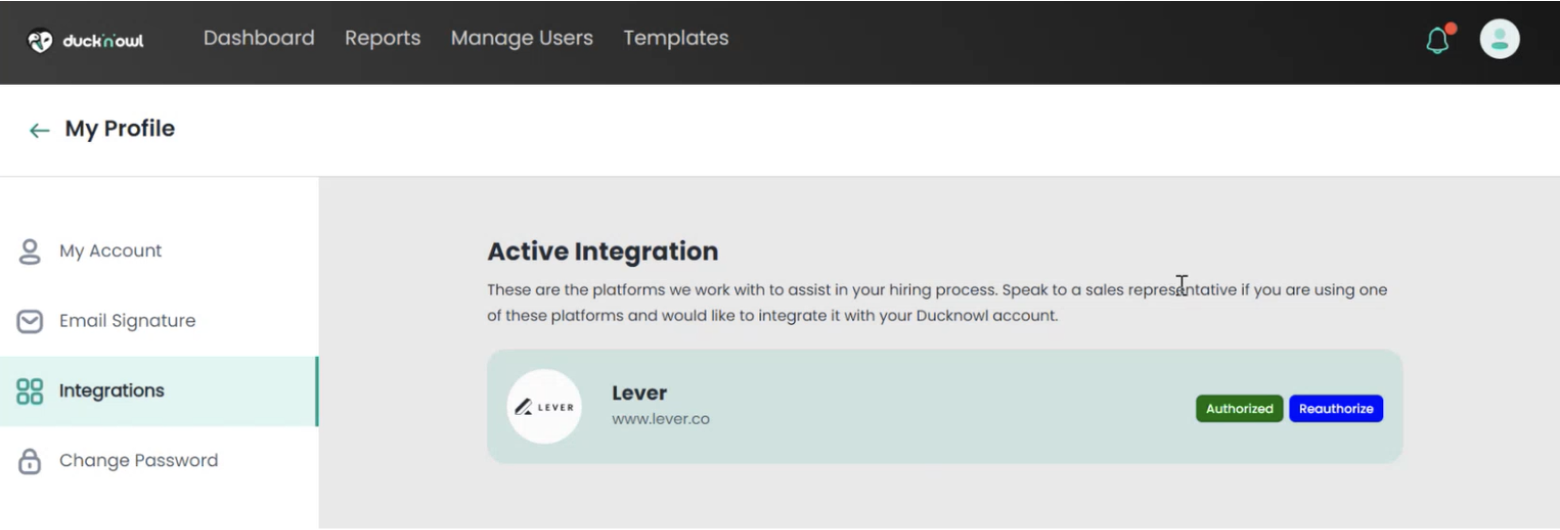Open the Email Signature section label
This screenshot has height=530, width=1560.
point(127,321)
